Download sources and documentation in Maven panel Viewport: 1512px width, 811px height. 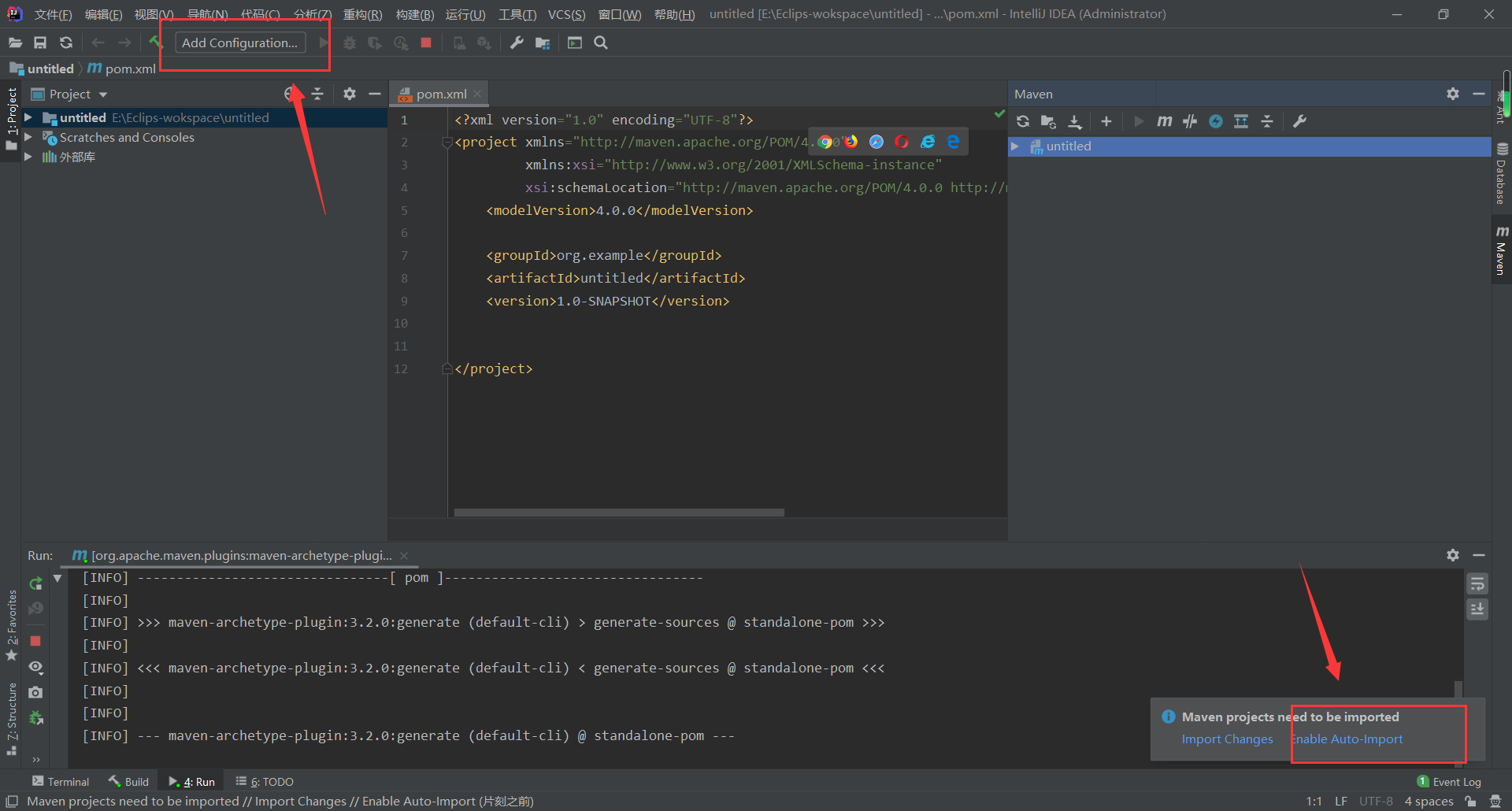(x=1075, y=121)
